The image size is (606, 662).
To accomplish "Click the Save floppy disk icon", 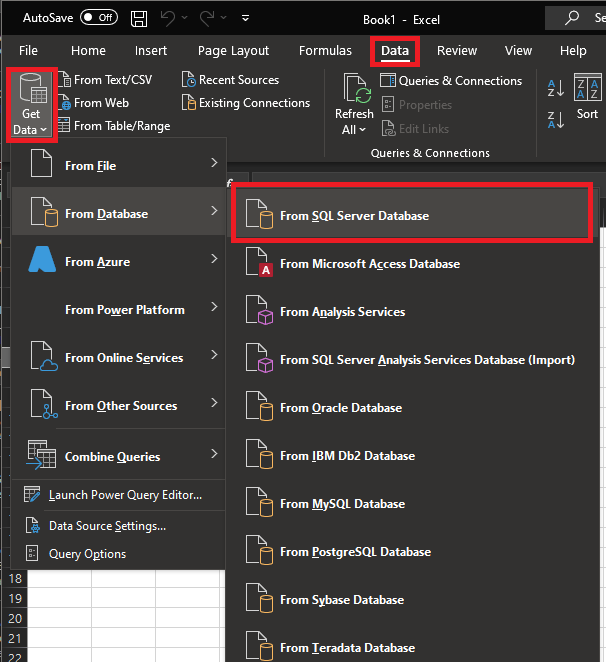I will [139, 19].
